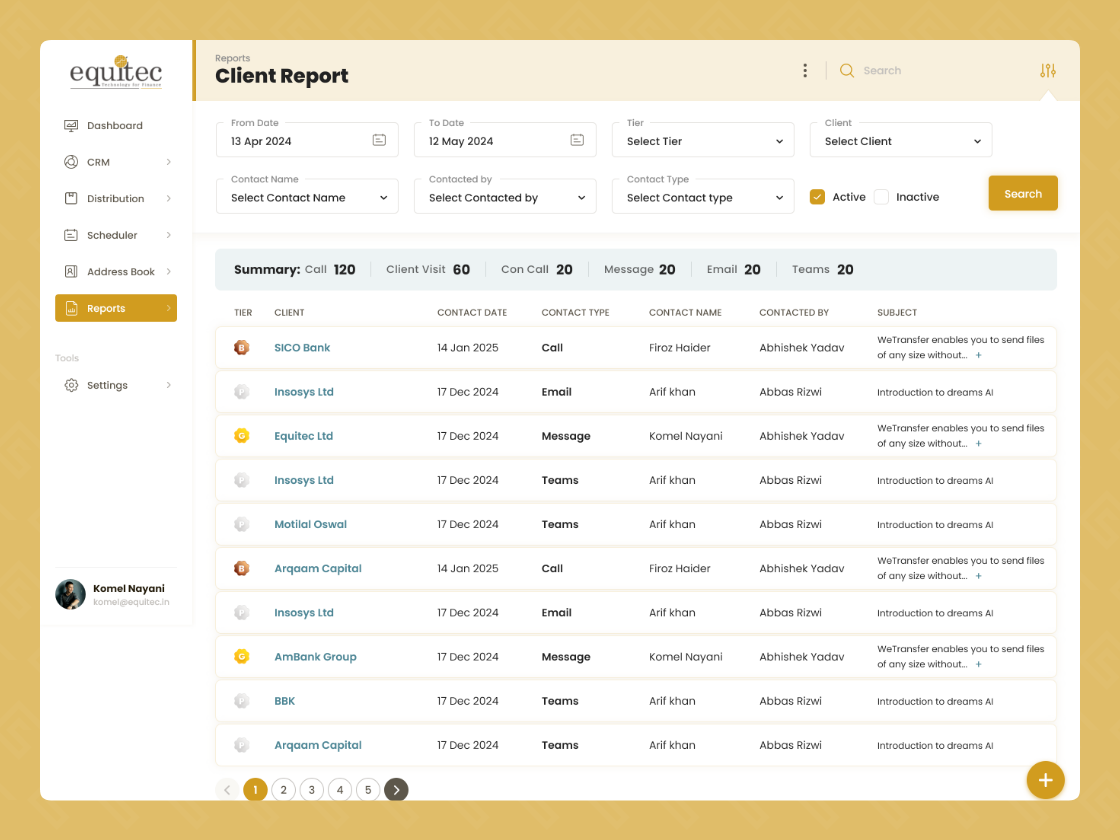Open the Select Contacted by dropdown
The height and width of the screenshot is (840, 1120).
[x=505, y=196]
